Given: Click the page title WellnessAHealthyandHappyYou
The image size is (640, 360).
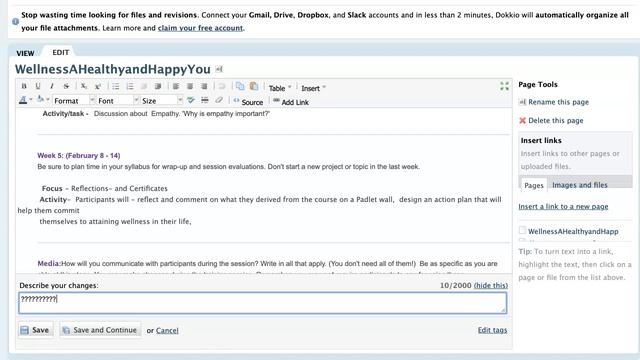Looking at the screenshot, I should (x=113, y=69).
